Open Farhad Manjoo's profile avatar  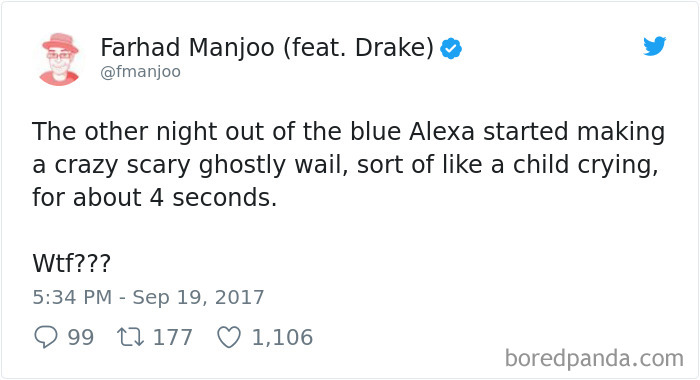[x=59, y=58]
